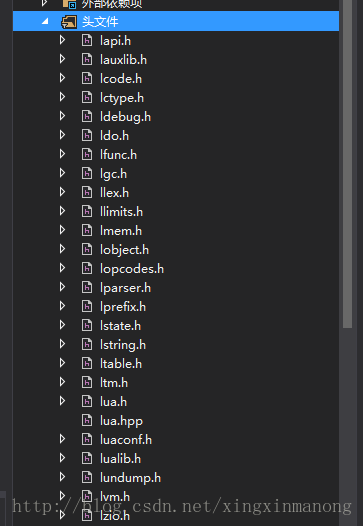Click the 头文件 folder filter icon

click(x=69, y=22)
